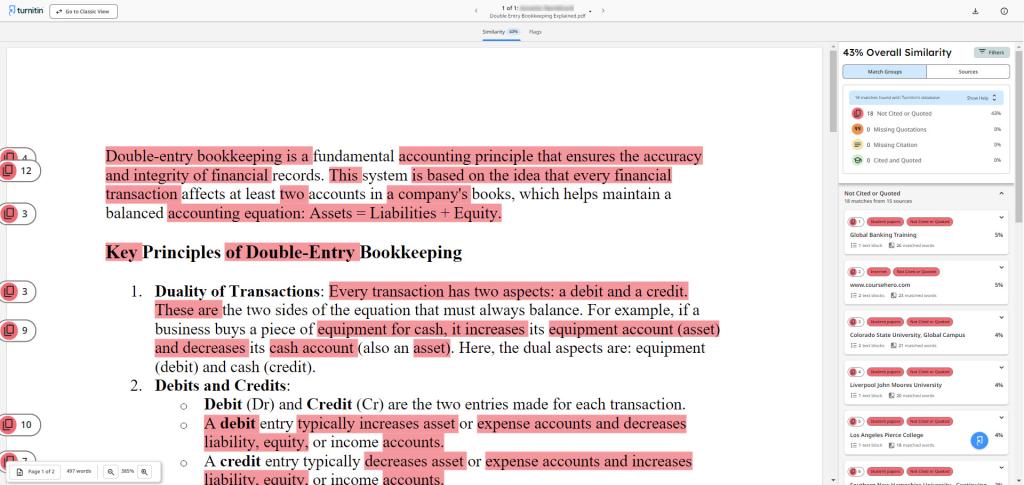The image size is (1024, 485).
Task: Click the blue floating Turnitin action button
Action: [x=979, y=441]
